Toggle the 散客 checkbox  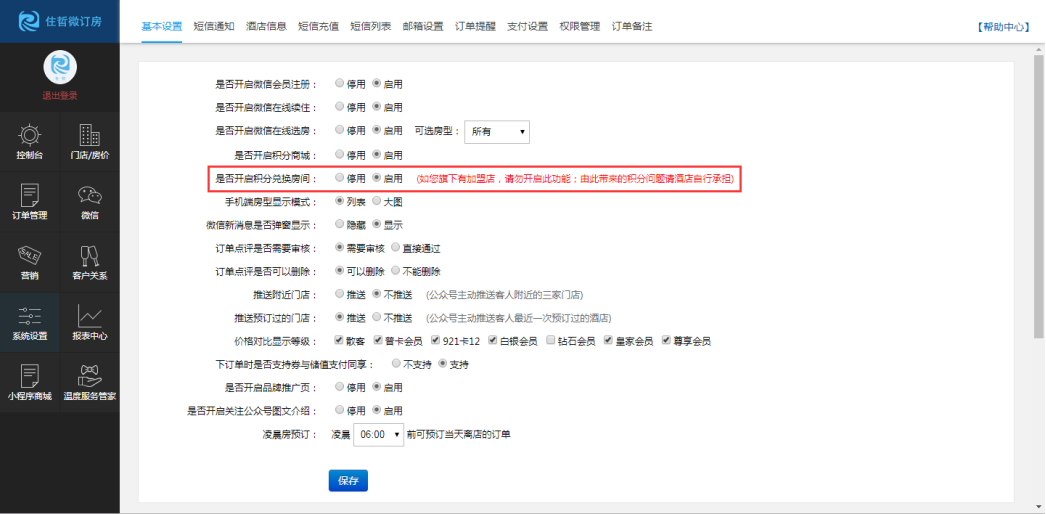340,341
